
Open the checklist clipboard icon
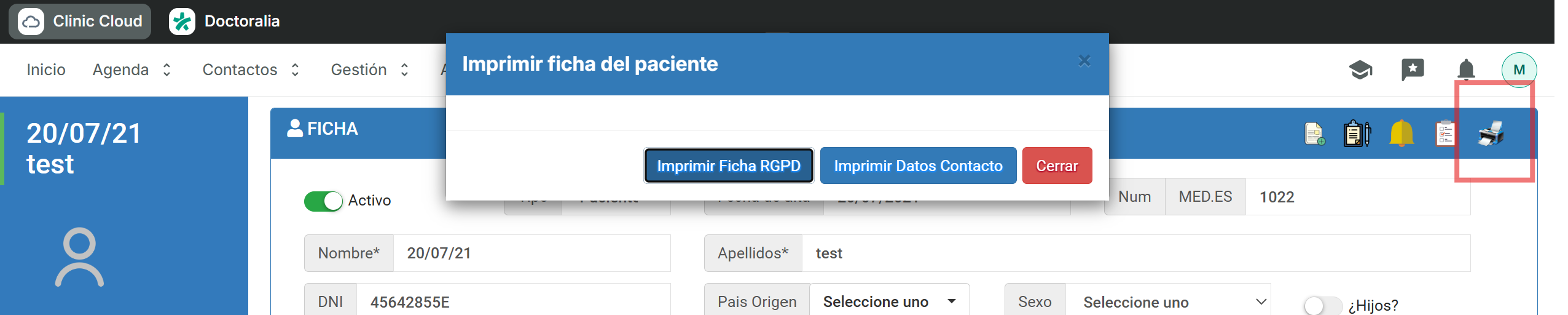pyautogui.click(x=1445, y=134)
